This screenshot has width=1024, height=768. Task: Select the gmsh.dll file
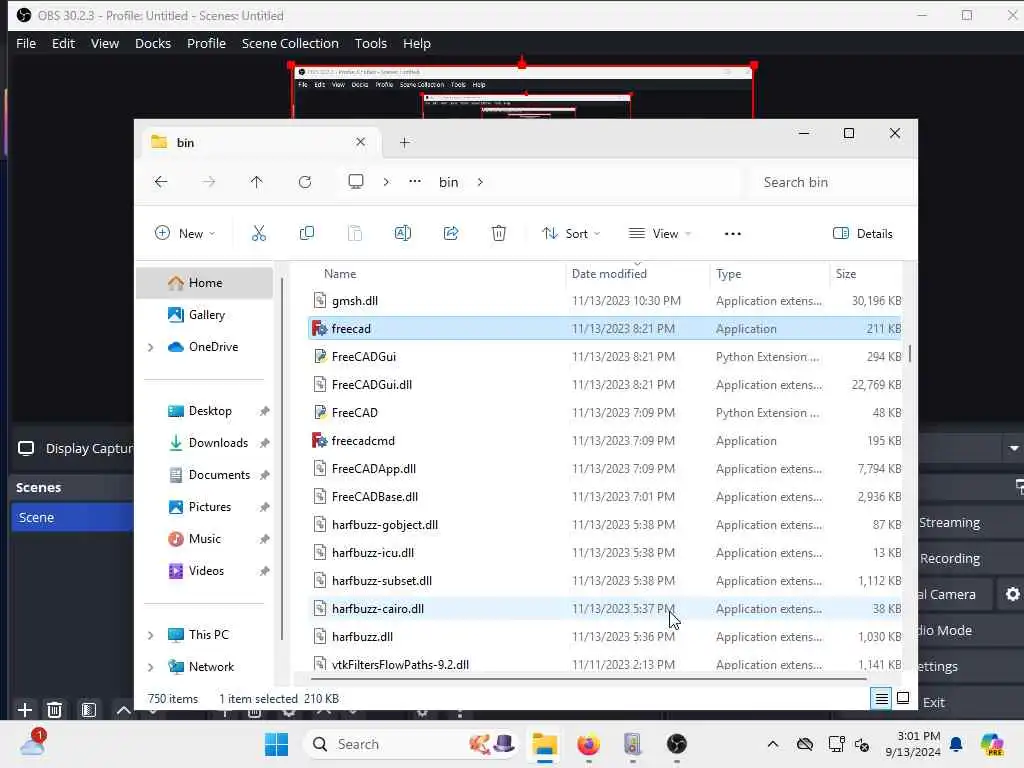tap(604, 301)
